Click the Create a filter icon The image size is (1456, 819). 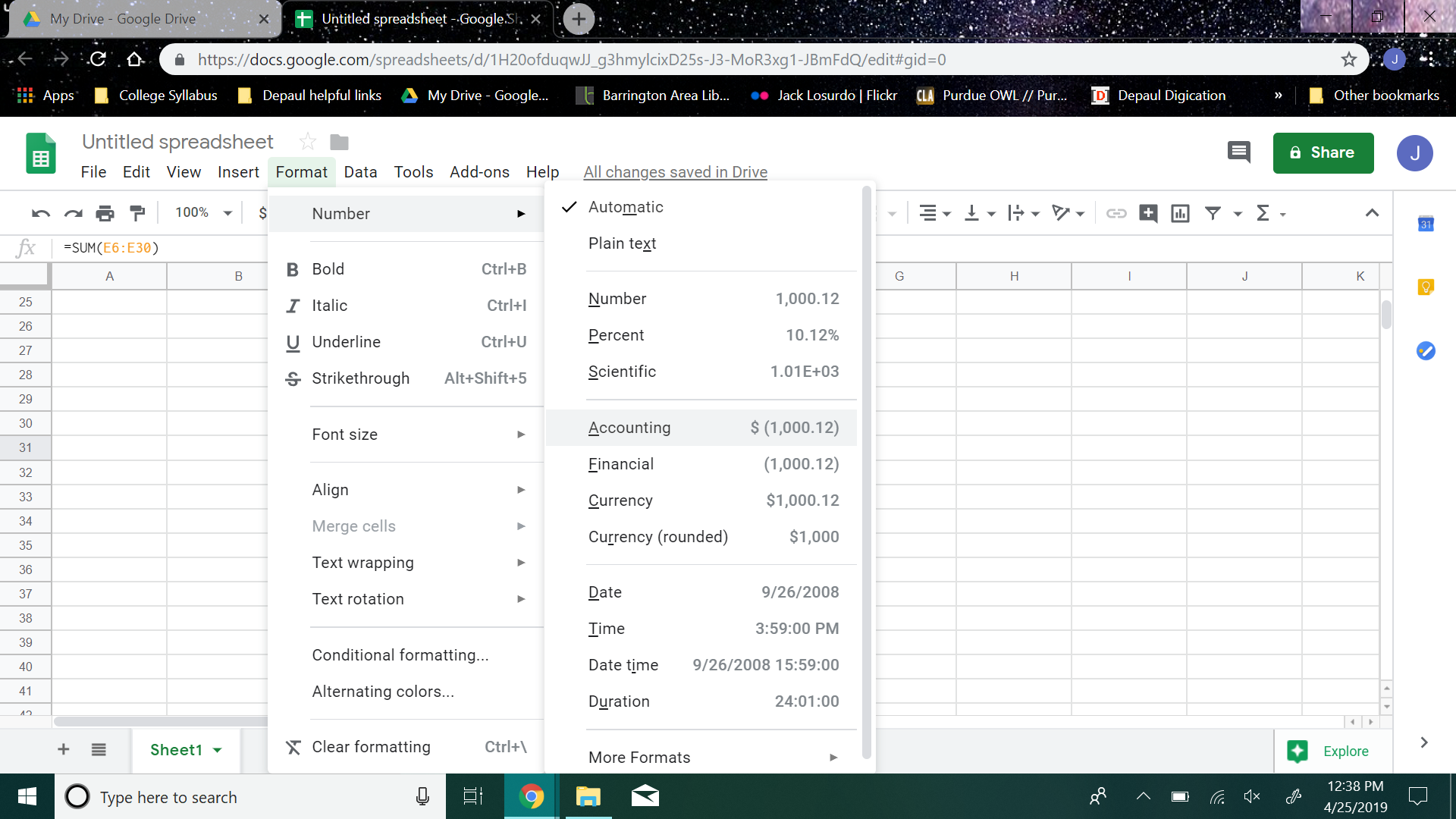click(1213, 213)
